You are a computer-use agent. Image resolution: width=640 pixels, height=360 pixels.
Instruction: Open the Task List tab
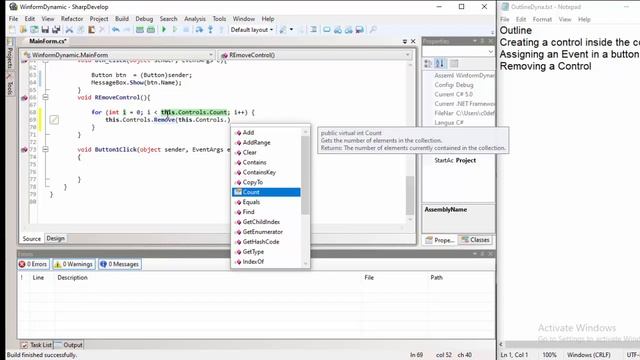tap(37, 345)
